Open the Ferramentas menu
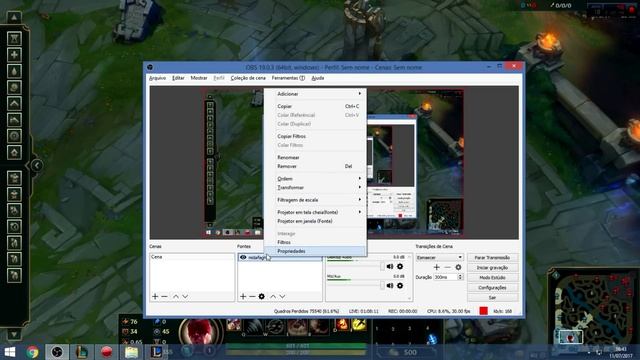The image size is (640, 360). pos(288,78)
